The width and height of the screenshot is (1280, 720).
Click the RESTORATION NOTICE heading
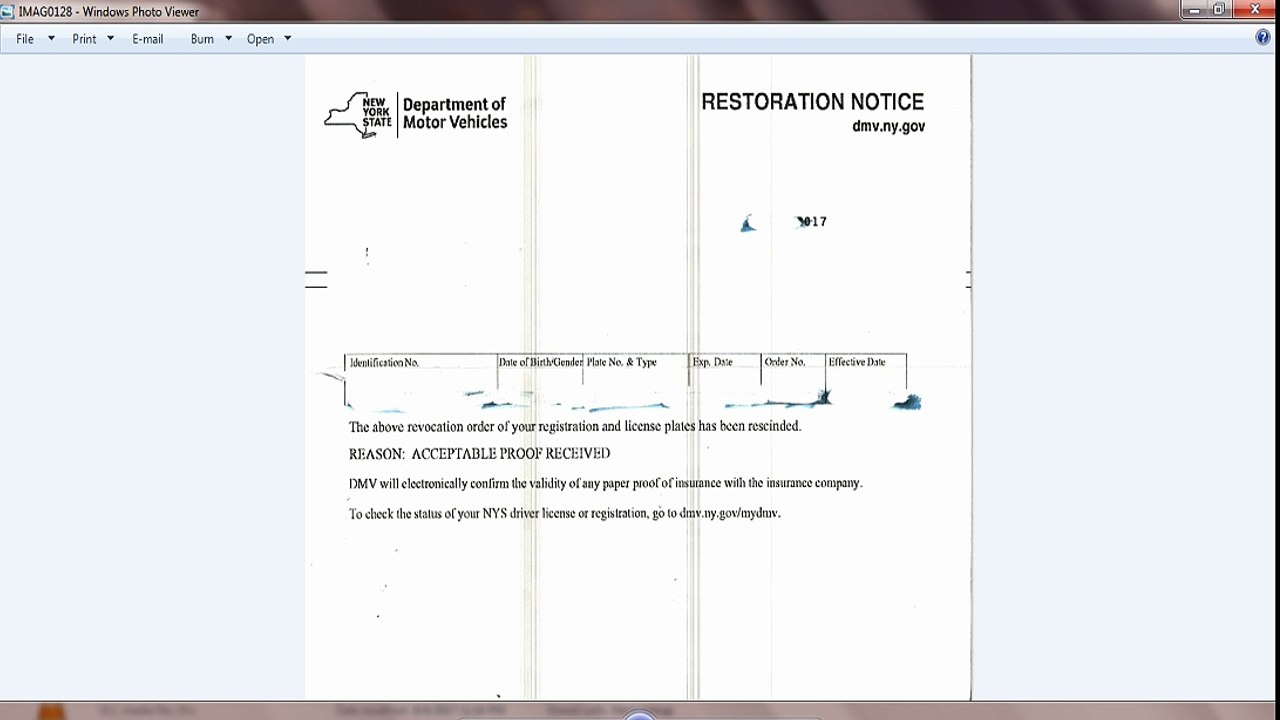pyautogui.click(x=812, y=102)
